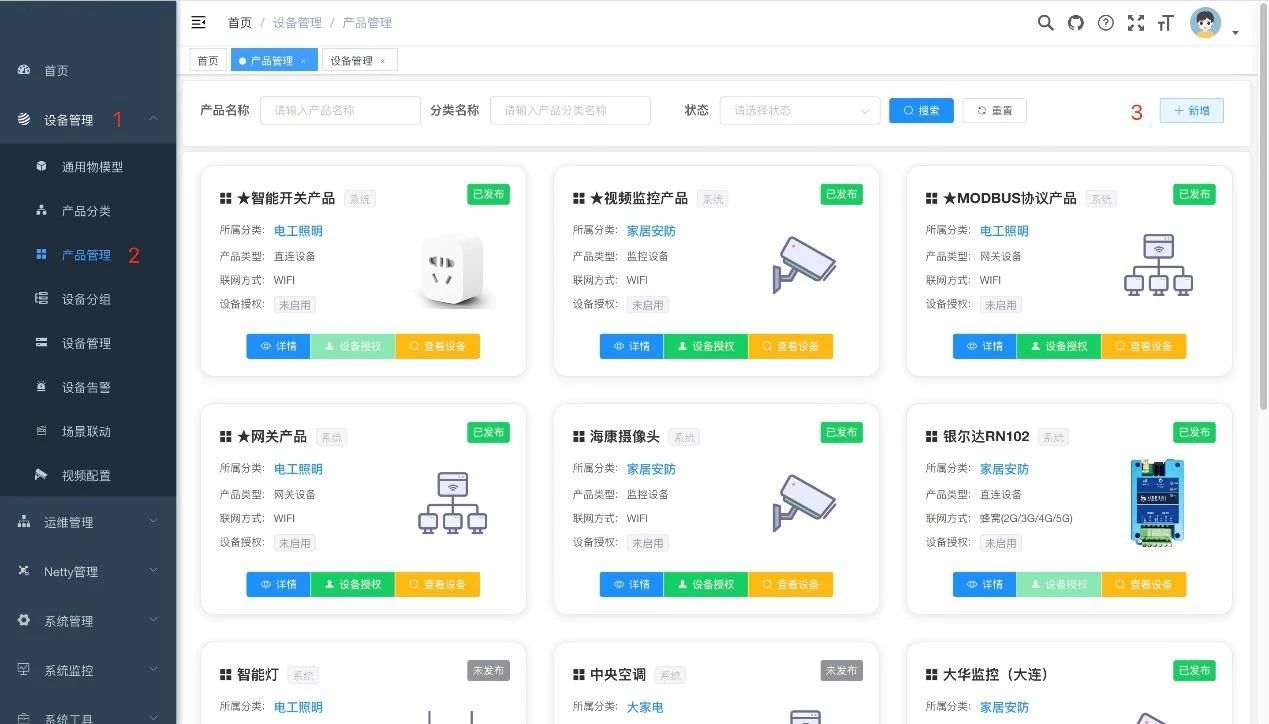The height and width of the screenshot is (724, 1269).
Task: Open the GitHub repository icon
Action: pos(1075,23)
